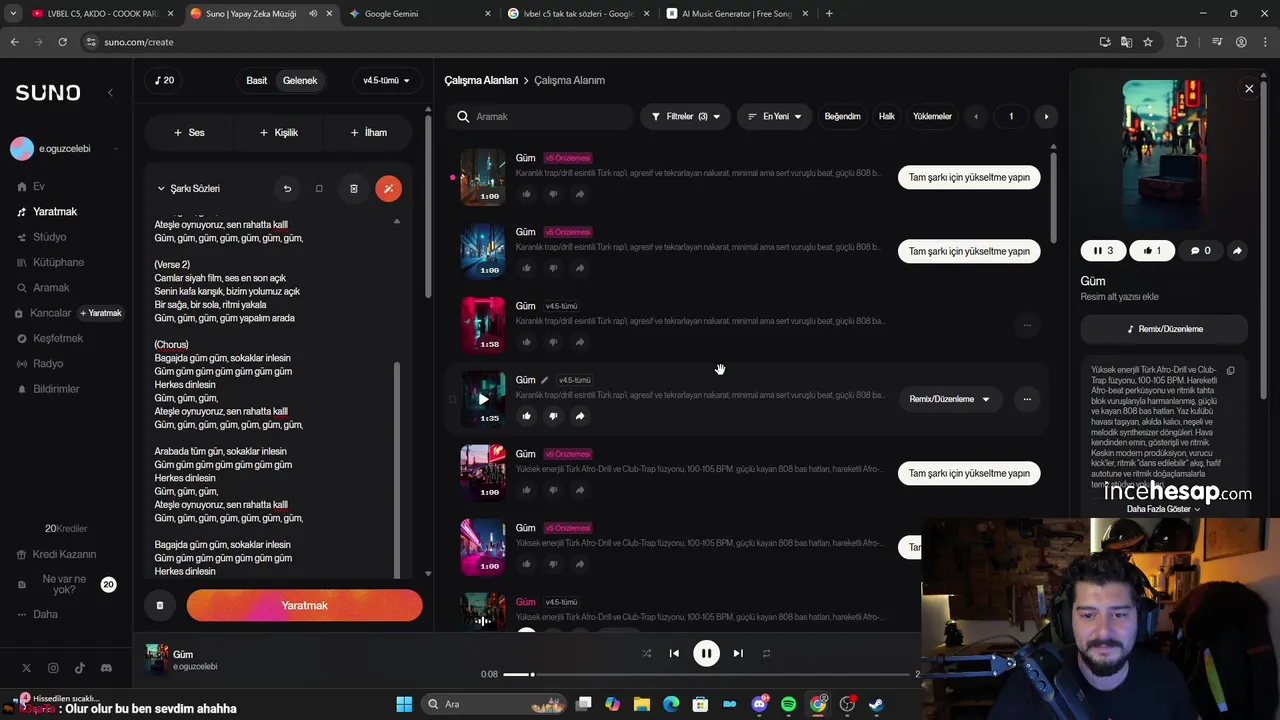Image resolution: width=1280 pixels, height=720 pixels.
Task: Add Ses option
Action: (189, 132)
